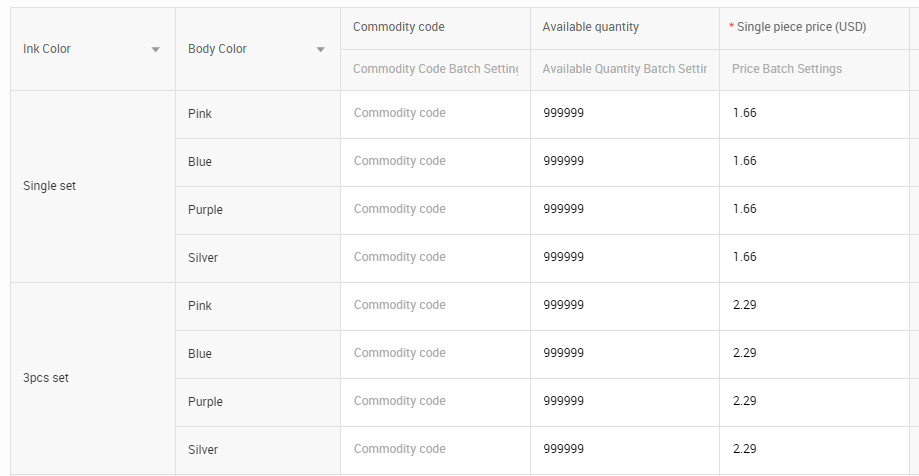Edit price for 3pcs set Silver row
The image size is (919, 476).
pyautogui.click(x=814, y=450)
